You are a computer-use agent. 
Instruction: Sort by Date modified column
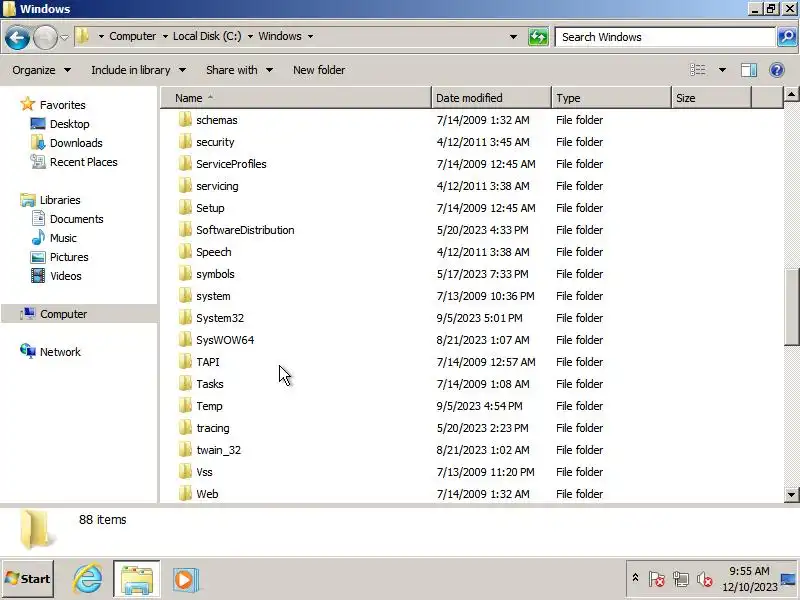(x=491, y=97)
